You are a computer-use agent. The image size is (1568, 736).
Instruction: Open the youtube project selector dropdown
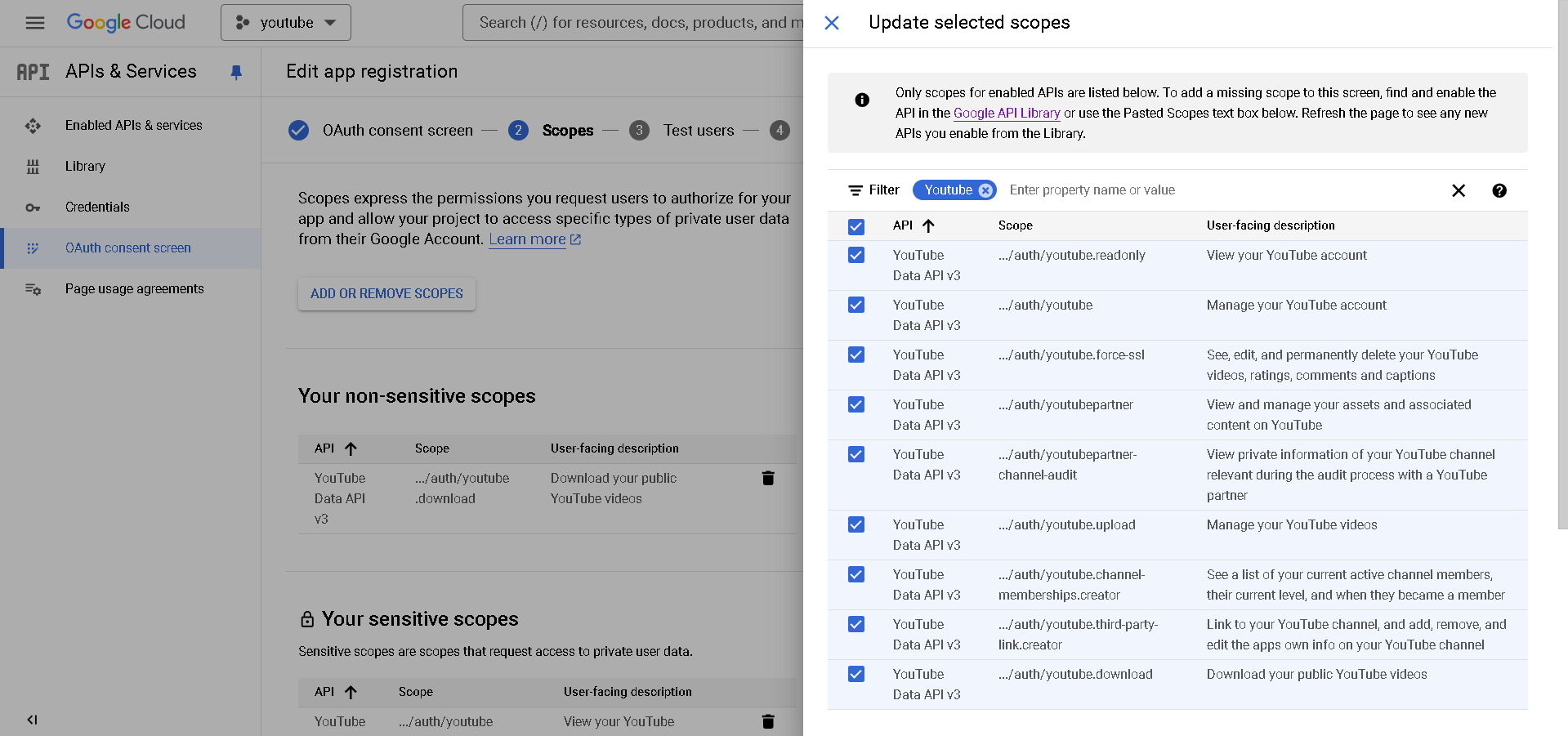285,23
